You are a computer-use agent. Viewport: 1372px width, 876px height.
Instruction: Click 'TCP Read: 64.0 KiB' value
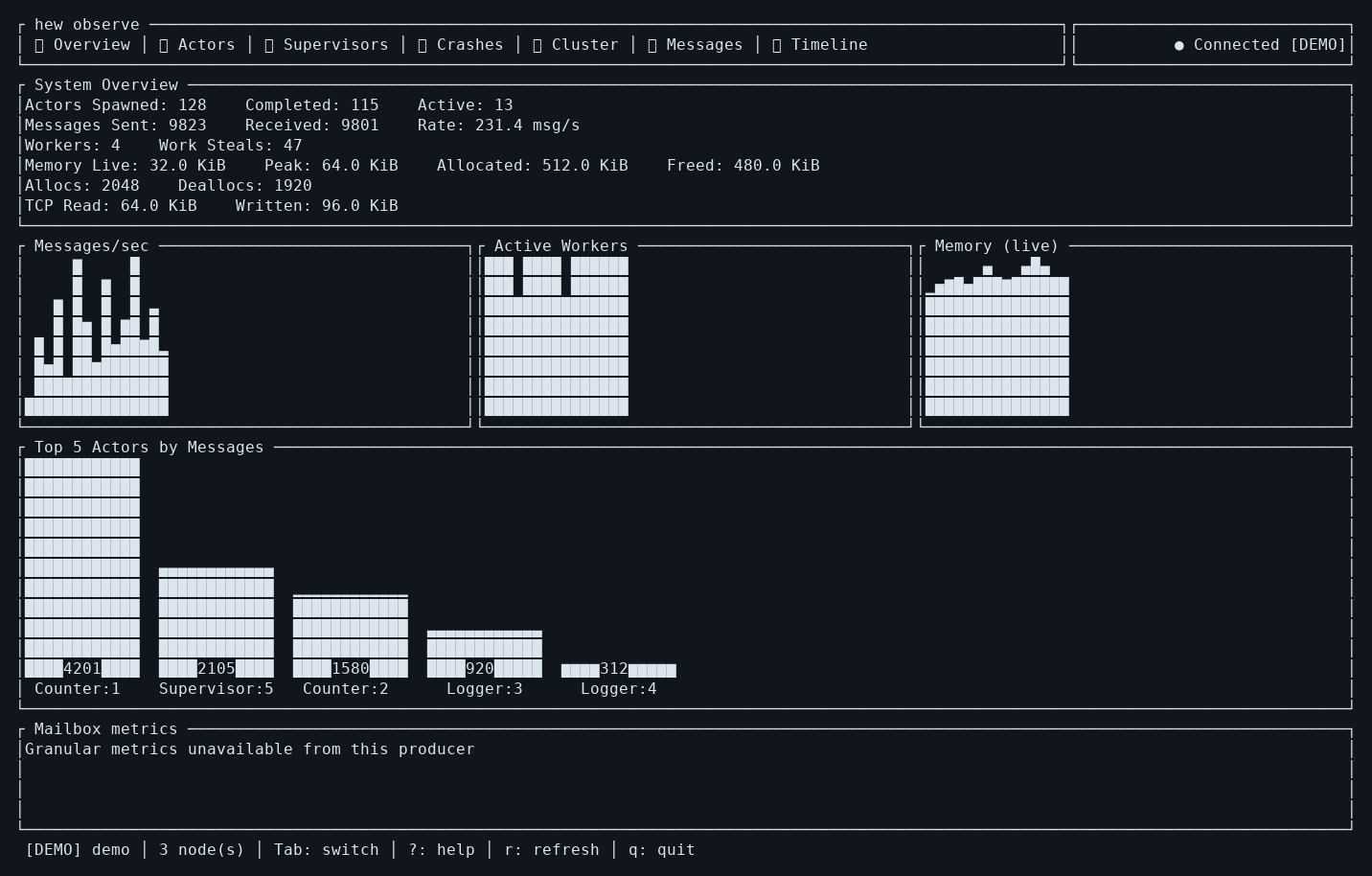pyautogui.click(x=111, y=206)
